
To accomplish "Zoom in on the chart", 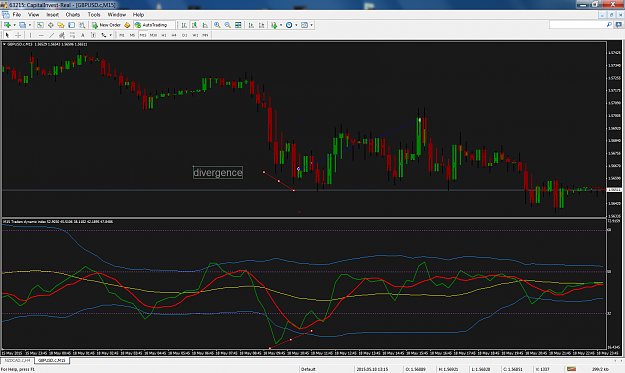I will [217, 25].
